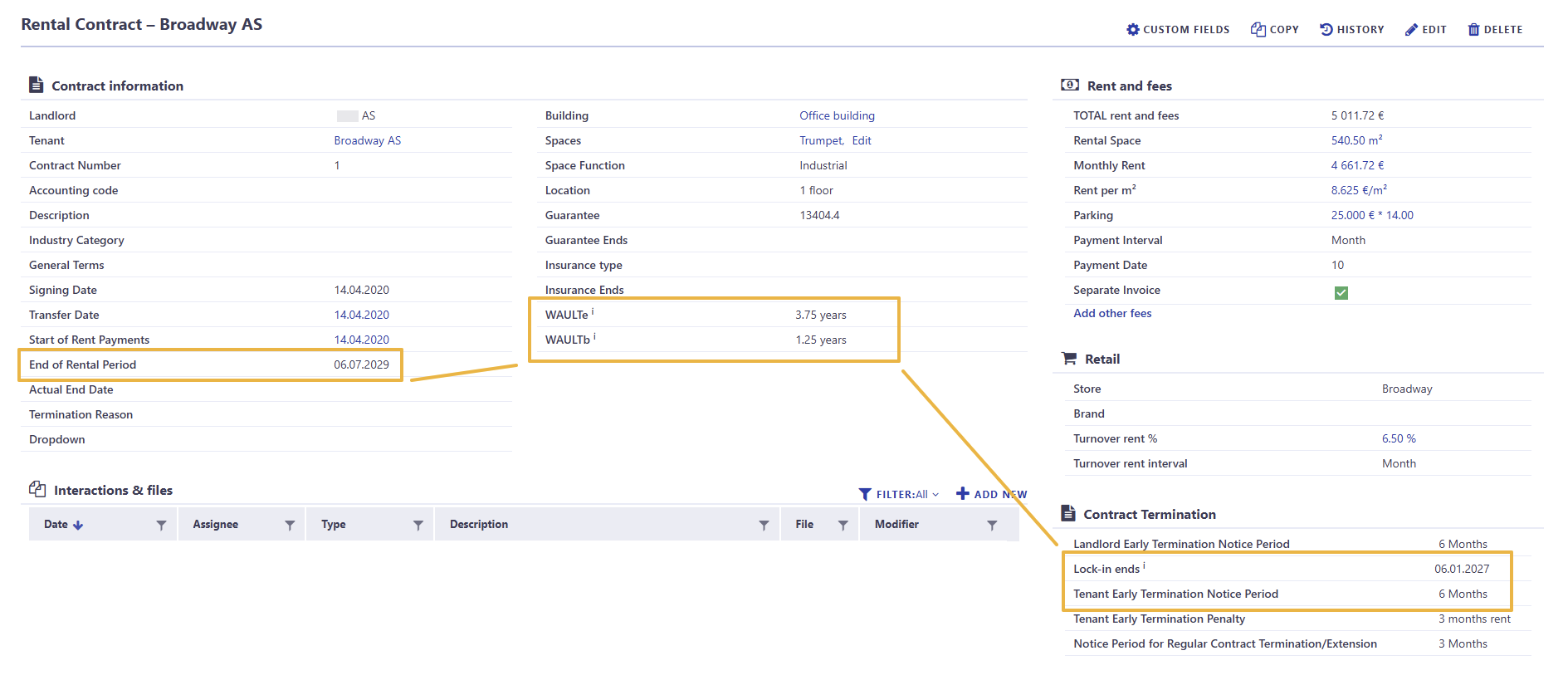Open the Office building link
This screenshot has height=680, width=1568.
coord(837,115)
